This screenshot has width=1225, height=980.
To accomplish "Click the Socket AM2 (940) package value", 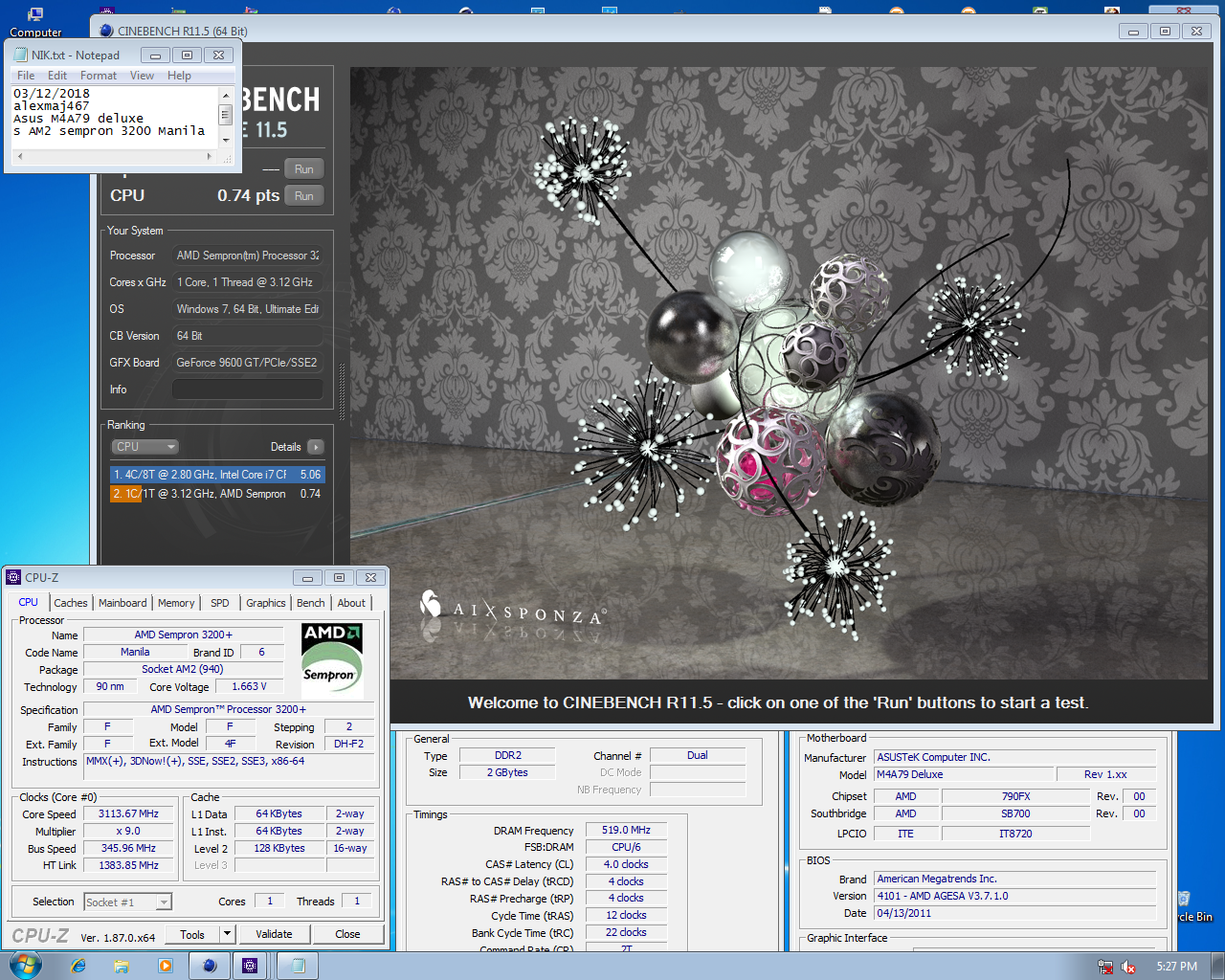I will coord(183,670).
